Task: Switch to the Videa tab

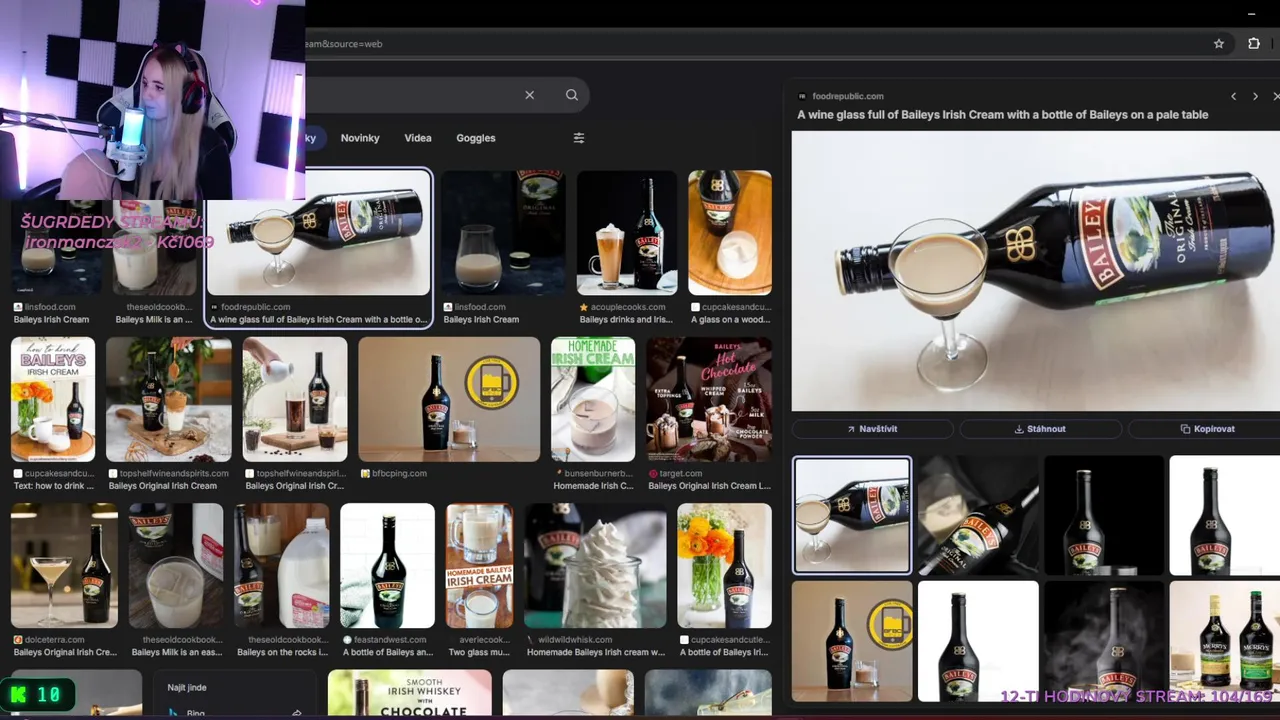Action: pos(418,138)
